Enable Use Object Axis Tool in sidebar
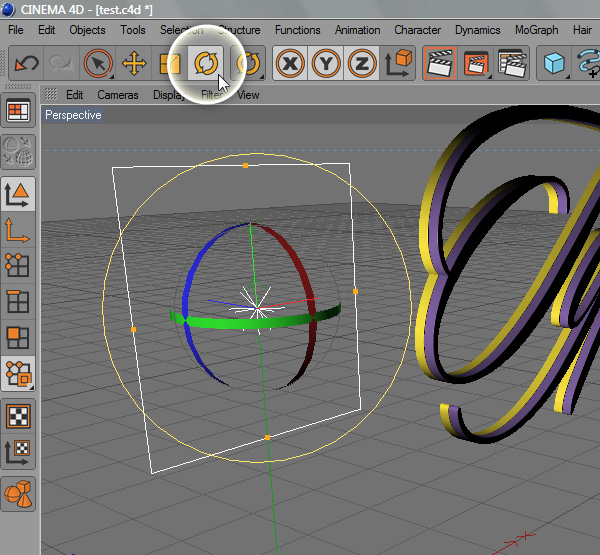600x555 pixels. (18, 229)
